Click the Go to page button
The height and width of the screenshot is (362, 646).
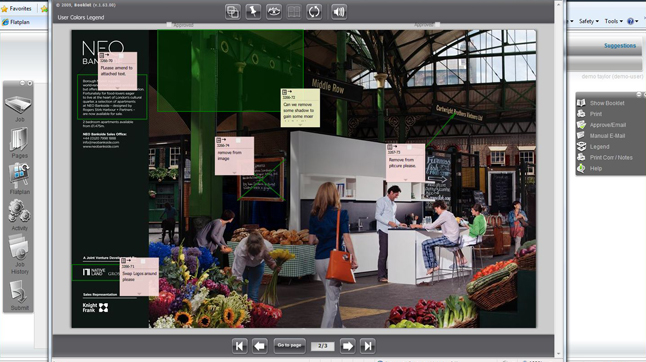pyautogui.click(x=289, y=346)
